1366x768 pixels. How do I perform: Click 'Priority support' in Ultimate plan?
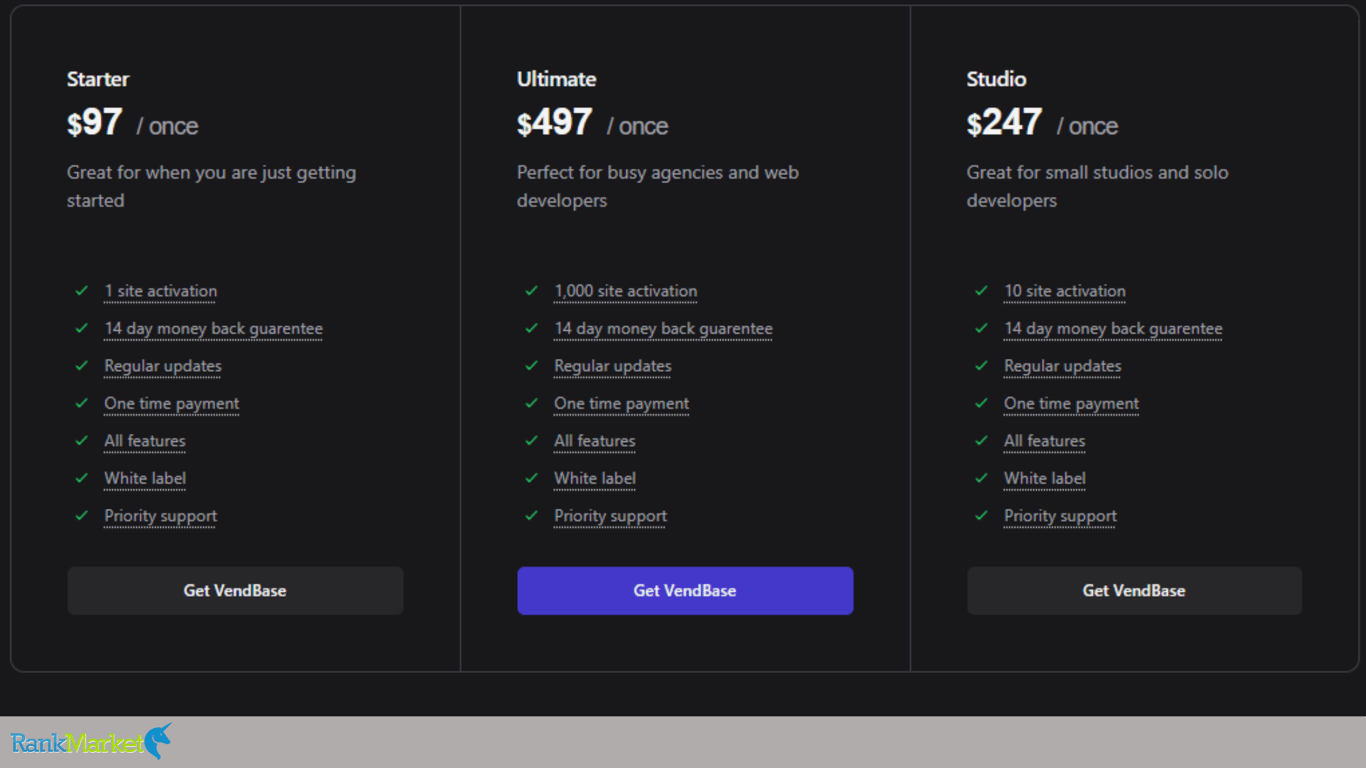click(611, 516)
